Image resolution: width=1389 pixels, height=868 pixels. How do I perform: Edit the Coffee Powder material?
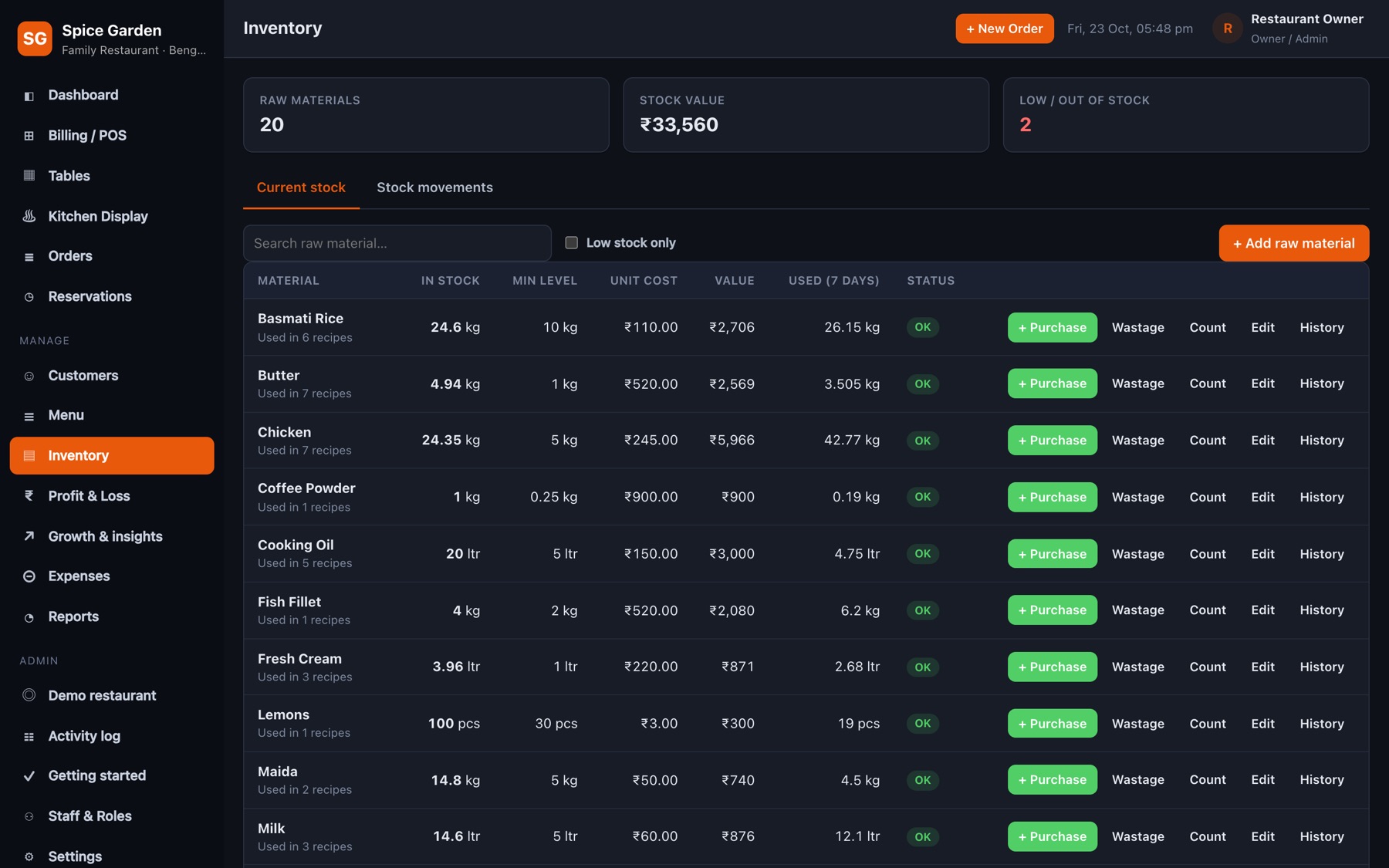(1262, 498)
